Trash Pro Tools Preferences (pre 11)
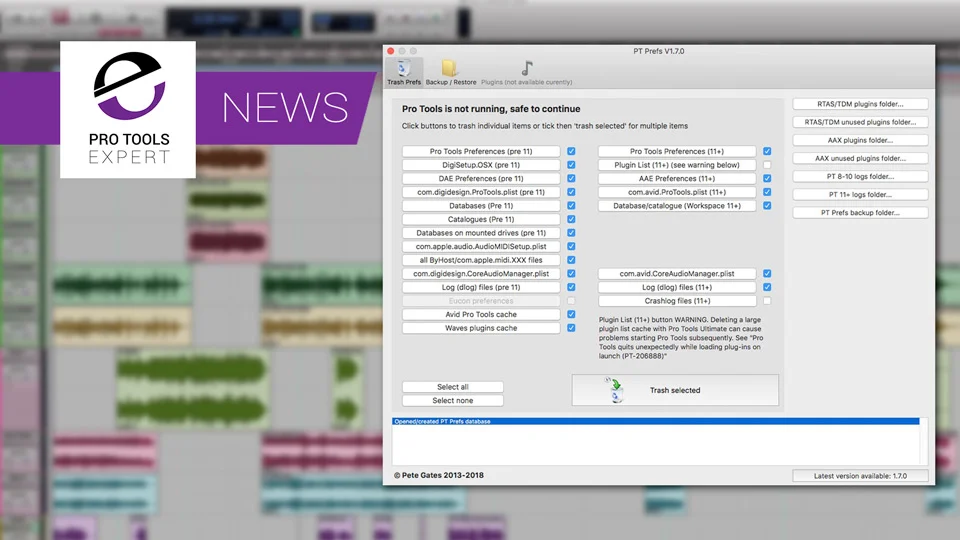 coord(481,151)
